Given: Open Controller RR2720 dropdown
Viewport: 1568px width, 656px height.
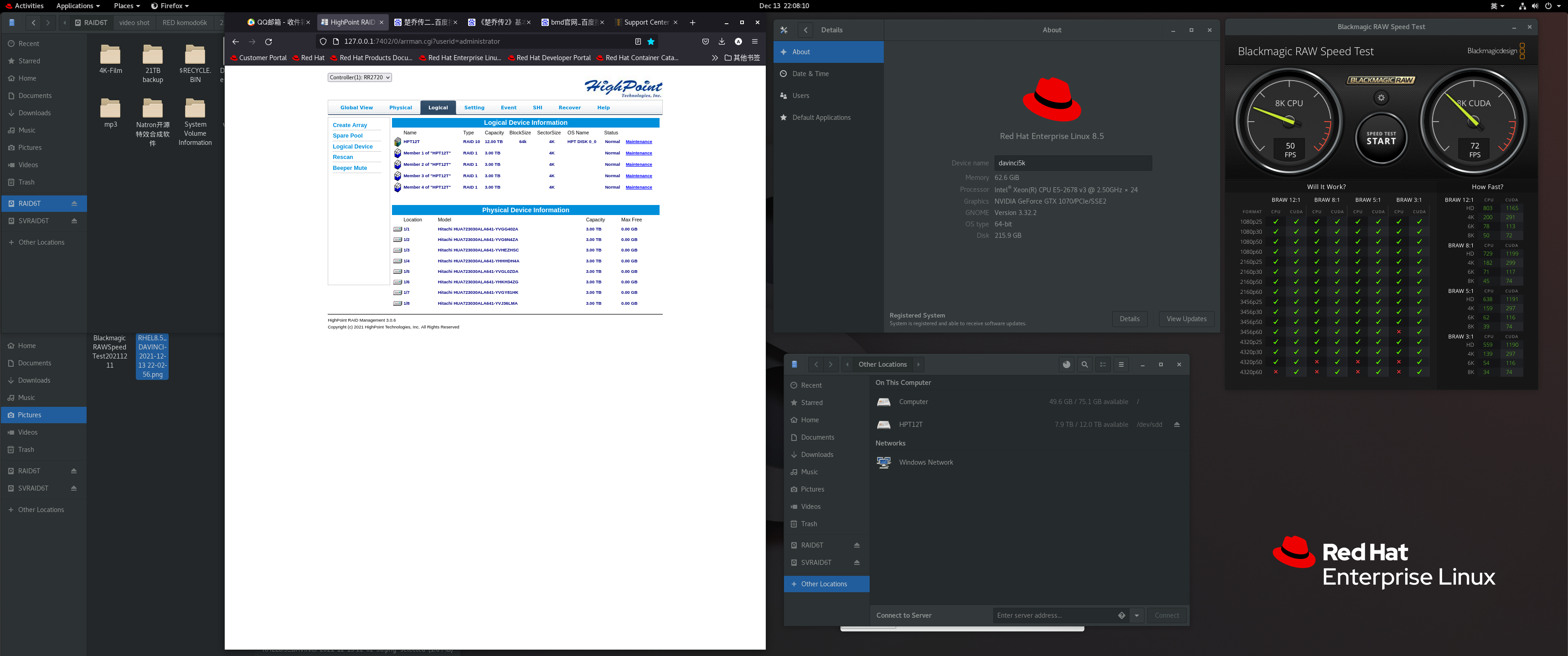Looking at the screenshot, I should tap(359, 77).
